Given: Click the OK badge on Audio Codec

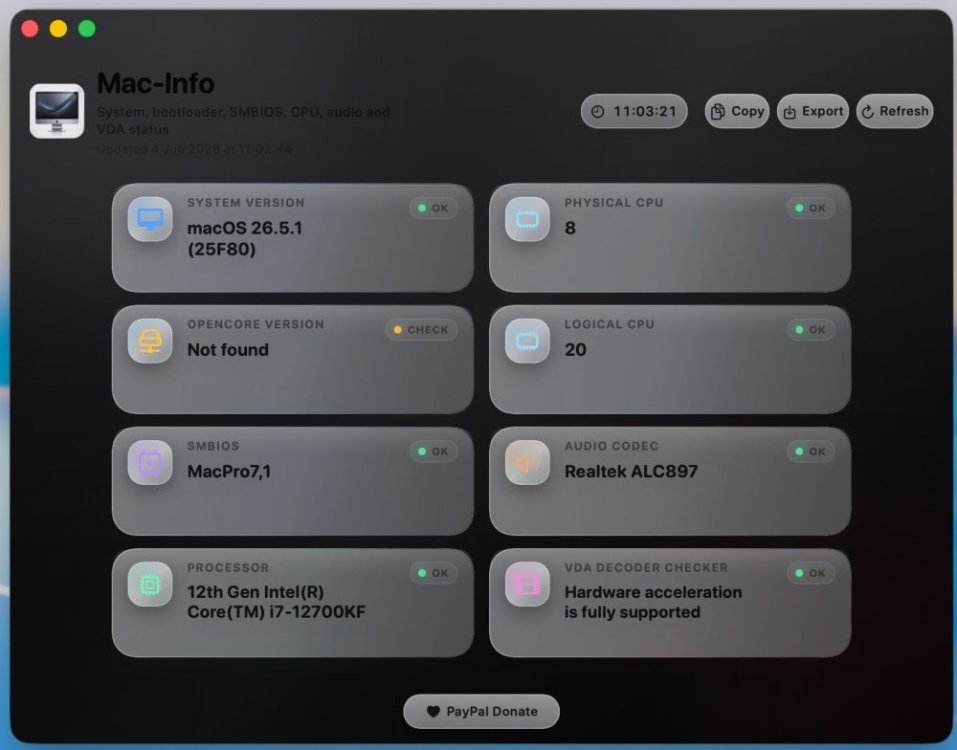Looking at the screenshot, I should 811,452.
